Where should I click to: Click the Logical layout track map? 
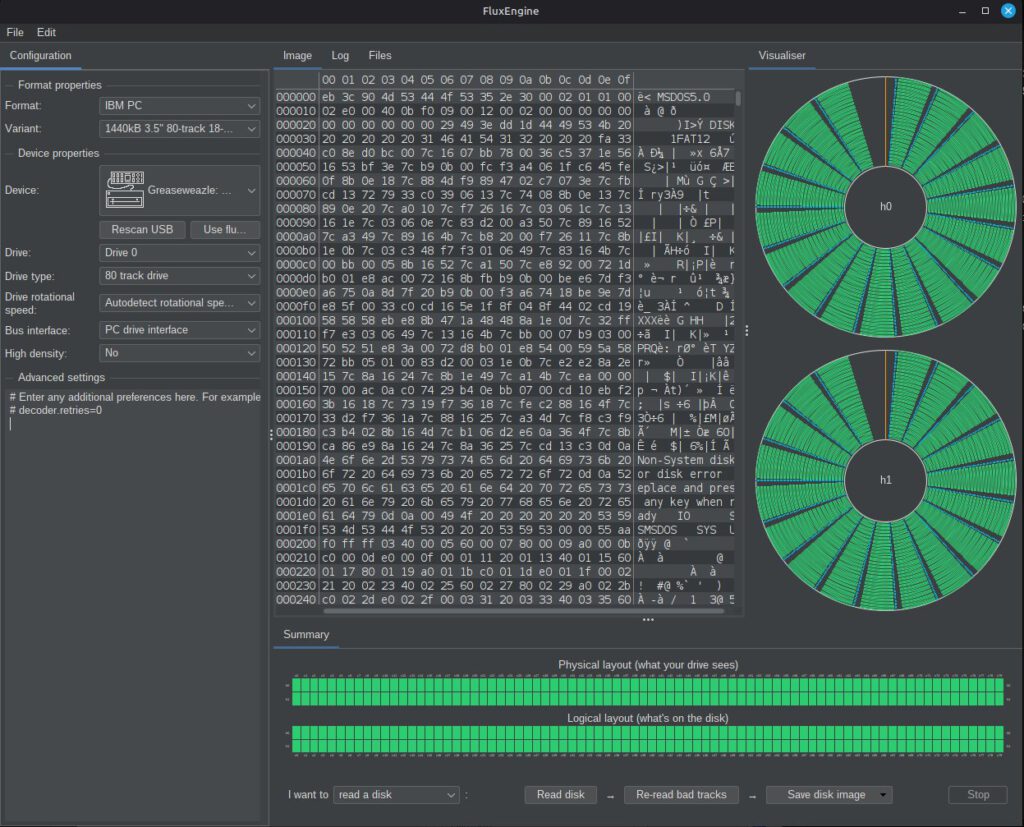[647, 739]
